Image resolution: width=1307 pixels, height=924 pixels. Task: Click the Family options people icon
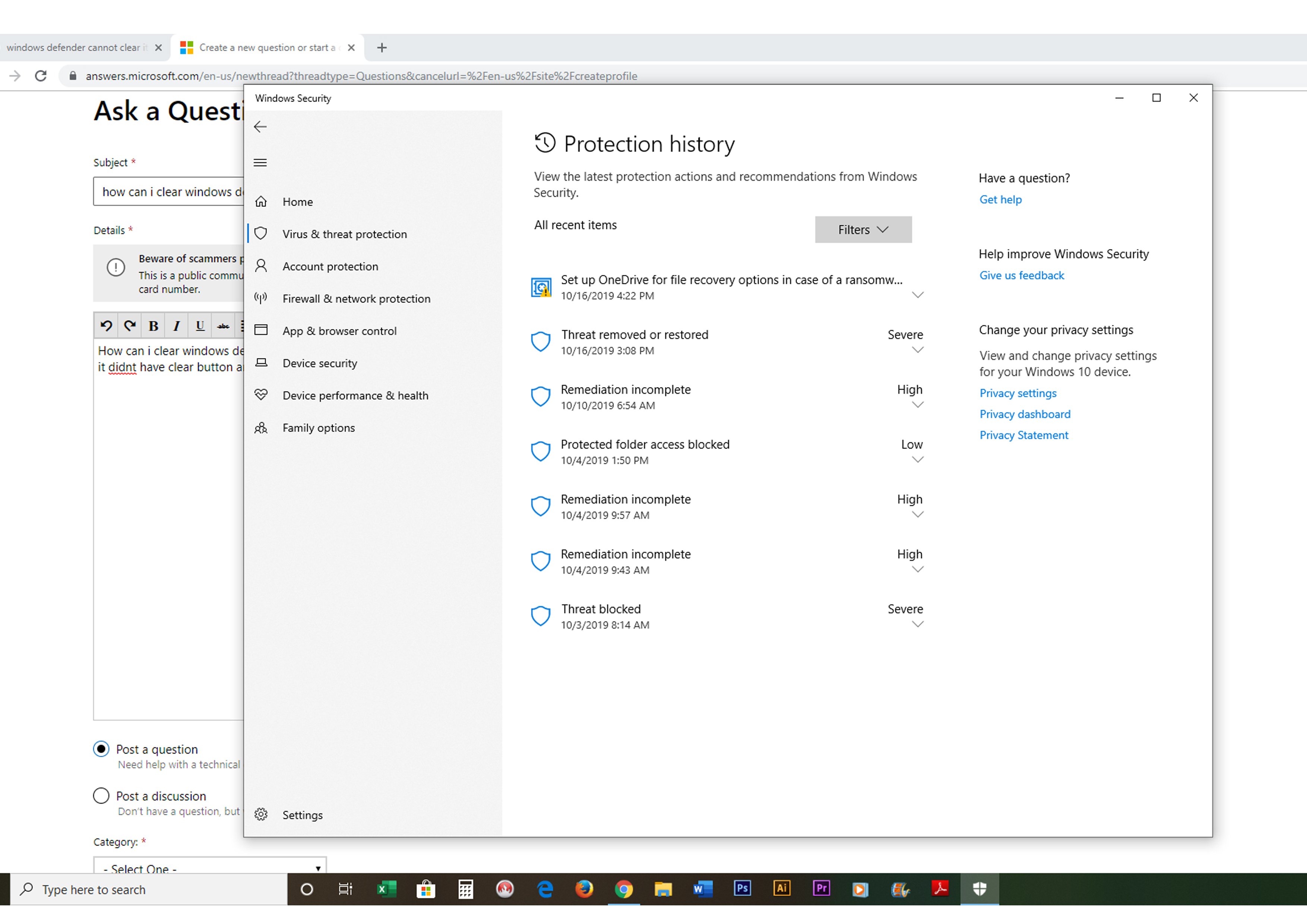261,428
